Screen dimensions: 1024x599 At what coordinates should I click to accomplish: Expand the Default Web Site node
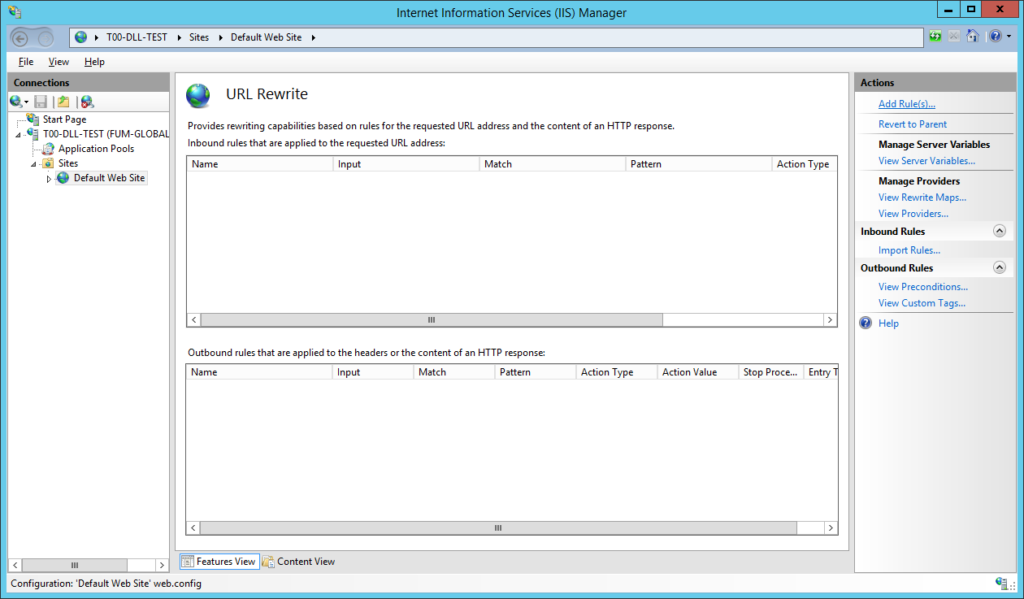click(48, 178)
